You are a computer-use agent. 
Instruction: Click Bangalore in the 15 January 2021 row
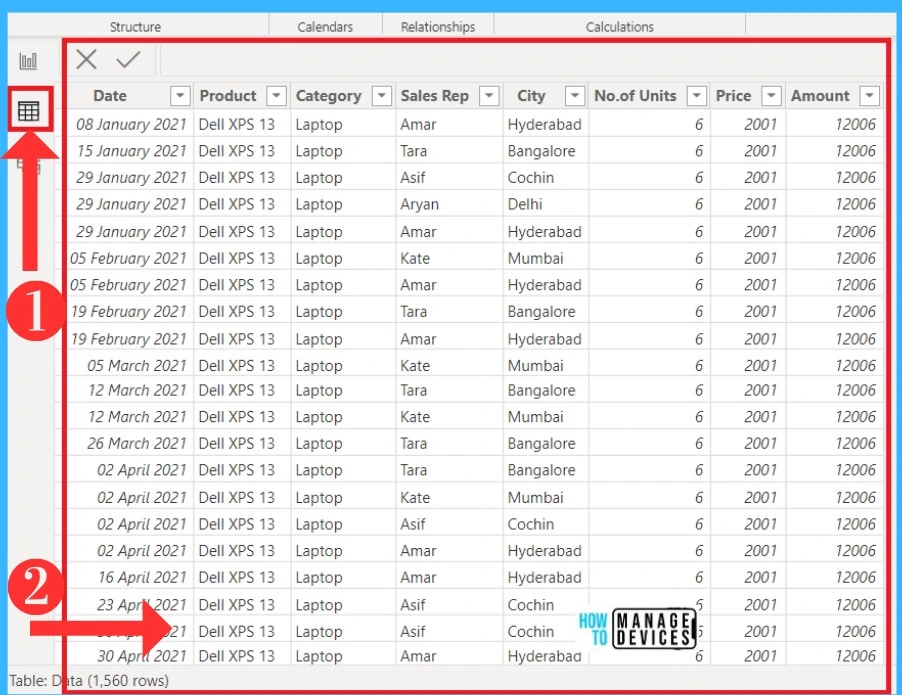click(541, 151)
